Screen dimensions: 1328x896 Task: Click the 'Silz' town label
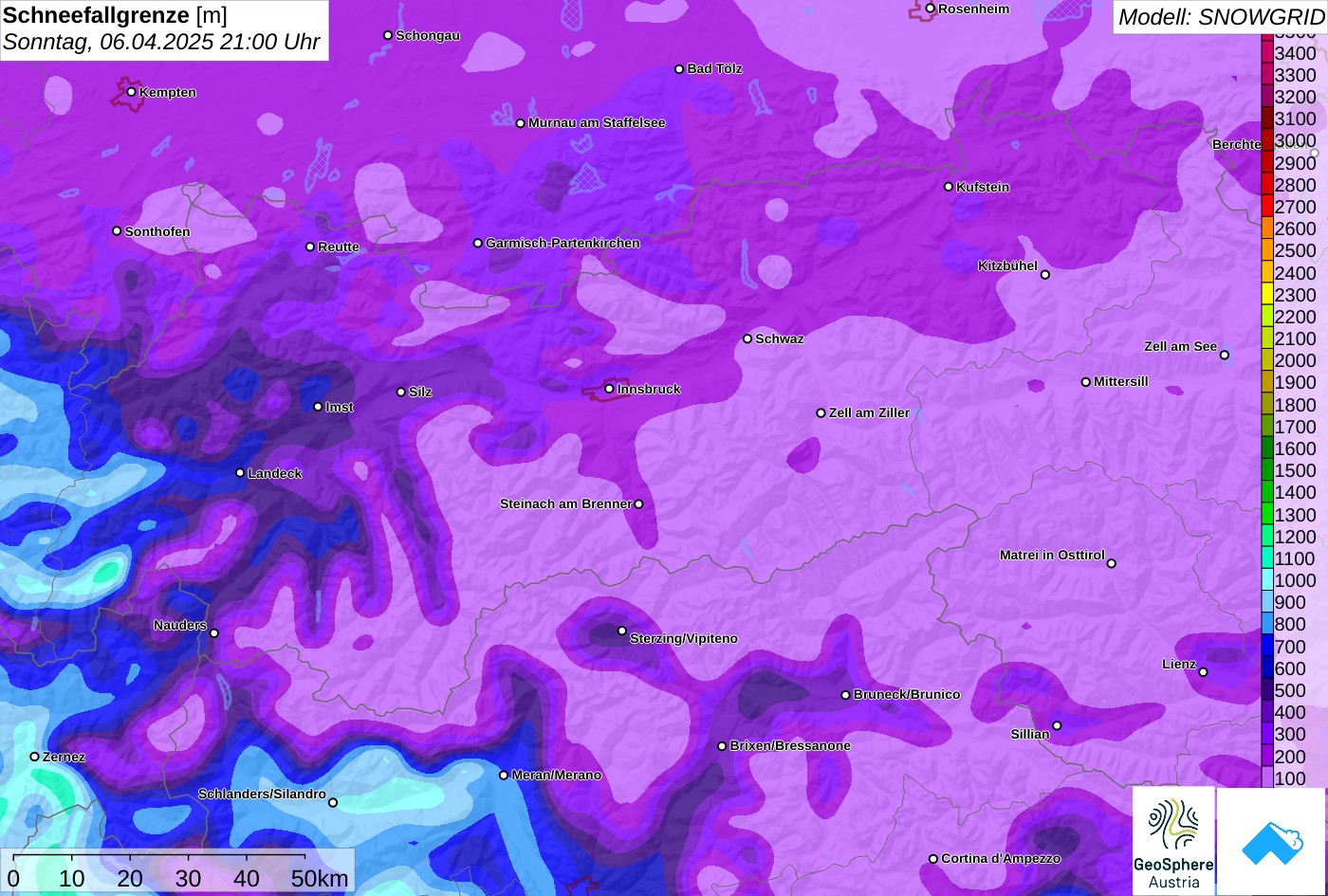click(420, 393)
